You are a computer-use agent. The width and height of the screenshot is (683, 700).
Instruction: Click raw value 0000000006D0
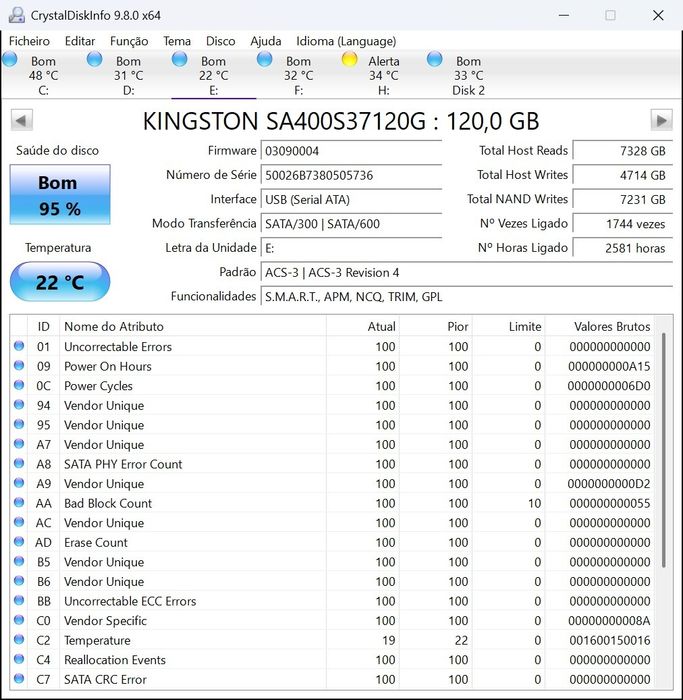609,386
